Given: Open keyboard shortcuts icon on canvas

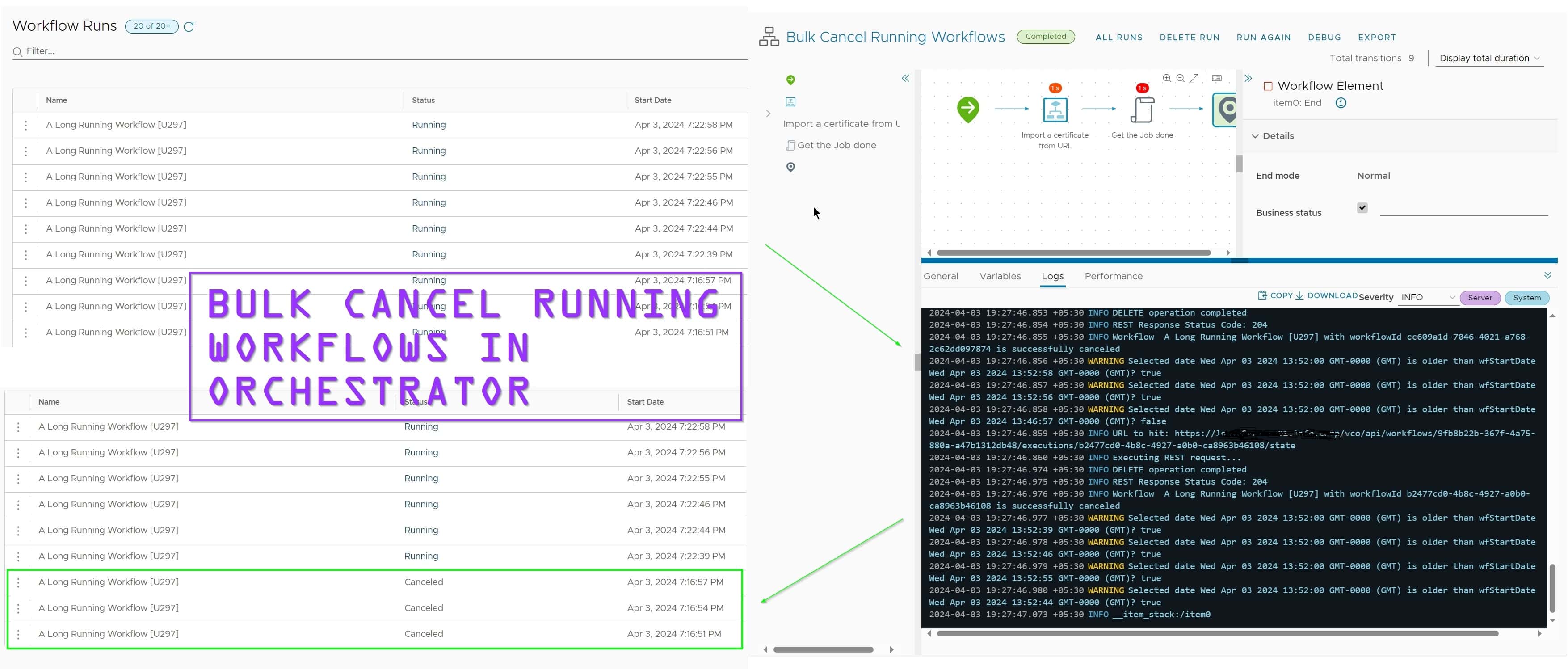Looking at the screenshot, I should point(1216,78).
